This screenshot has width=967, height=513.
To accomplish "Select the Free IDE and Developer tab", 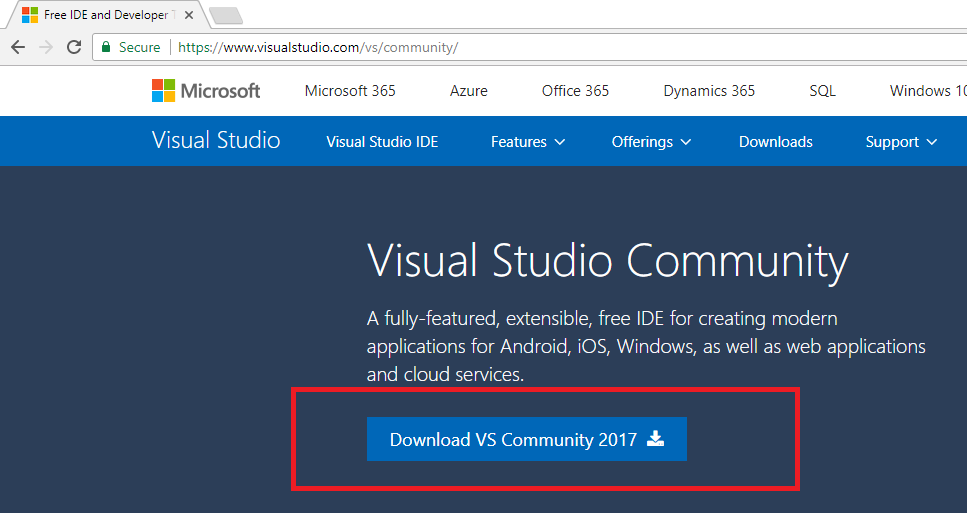I will [108, 15].
